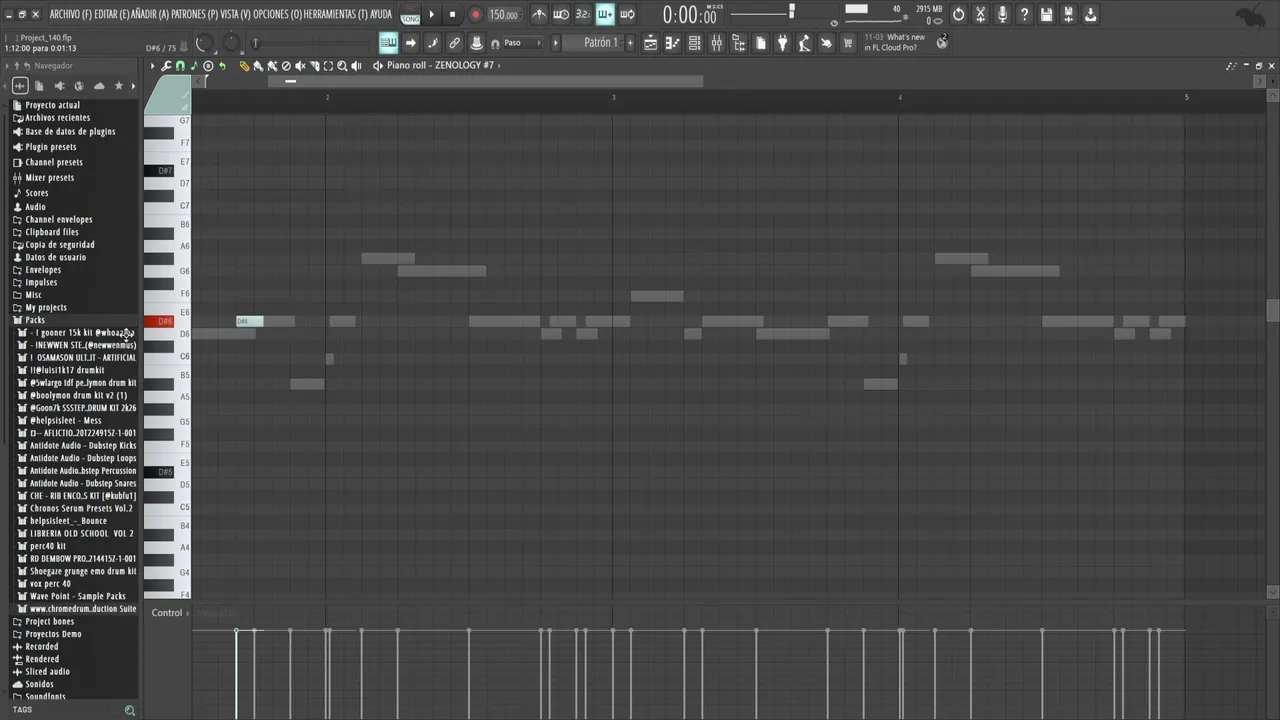Open the Mixer window icon

coord(717,43)
